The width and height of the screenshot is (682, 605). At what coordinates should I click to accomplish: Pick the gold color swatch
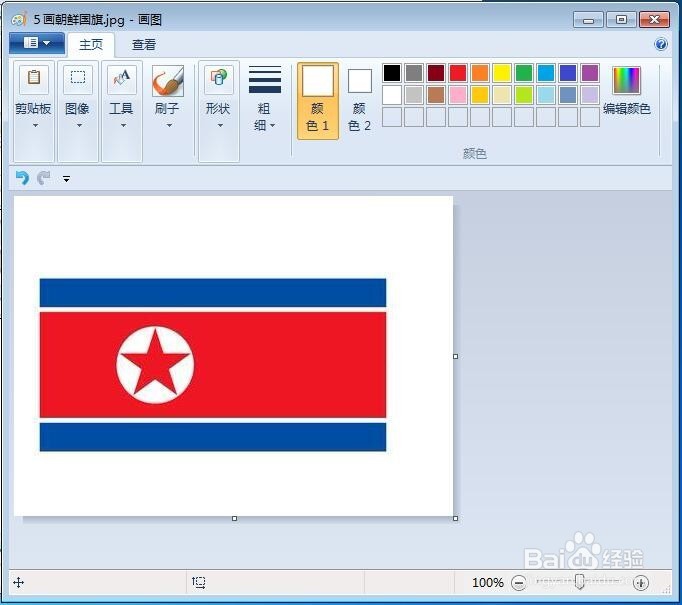pos(480,95)
